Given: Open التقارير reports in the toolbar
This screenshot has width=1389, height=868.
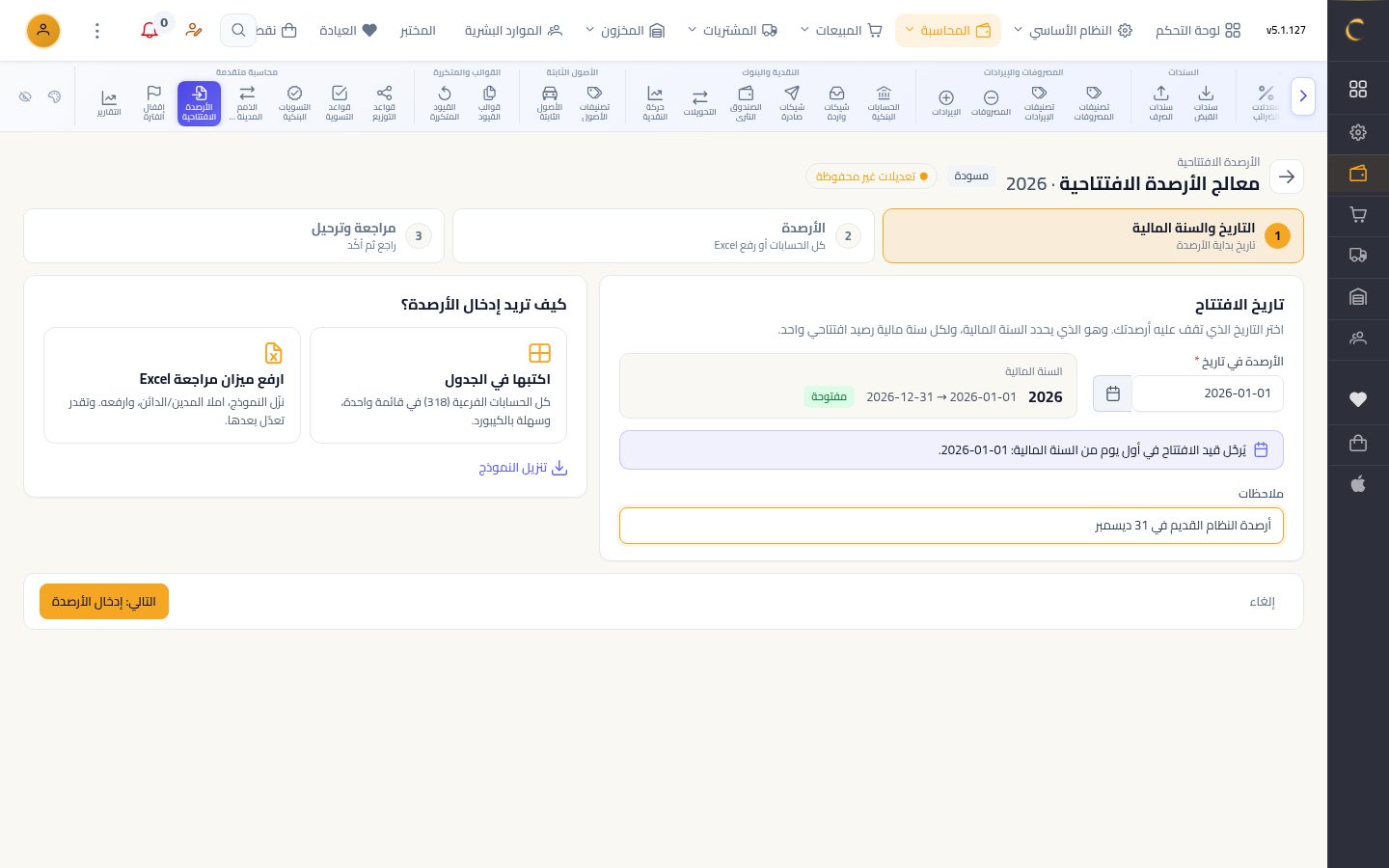Looking at the screenshot, I should 109,103.
